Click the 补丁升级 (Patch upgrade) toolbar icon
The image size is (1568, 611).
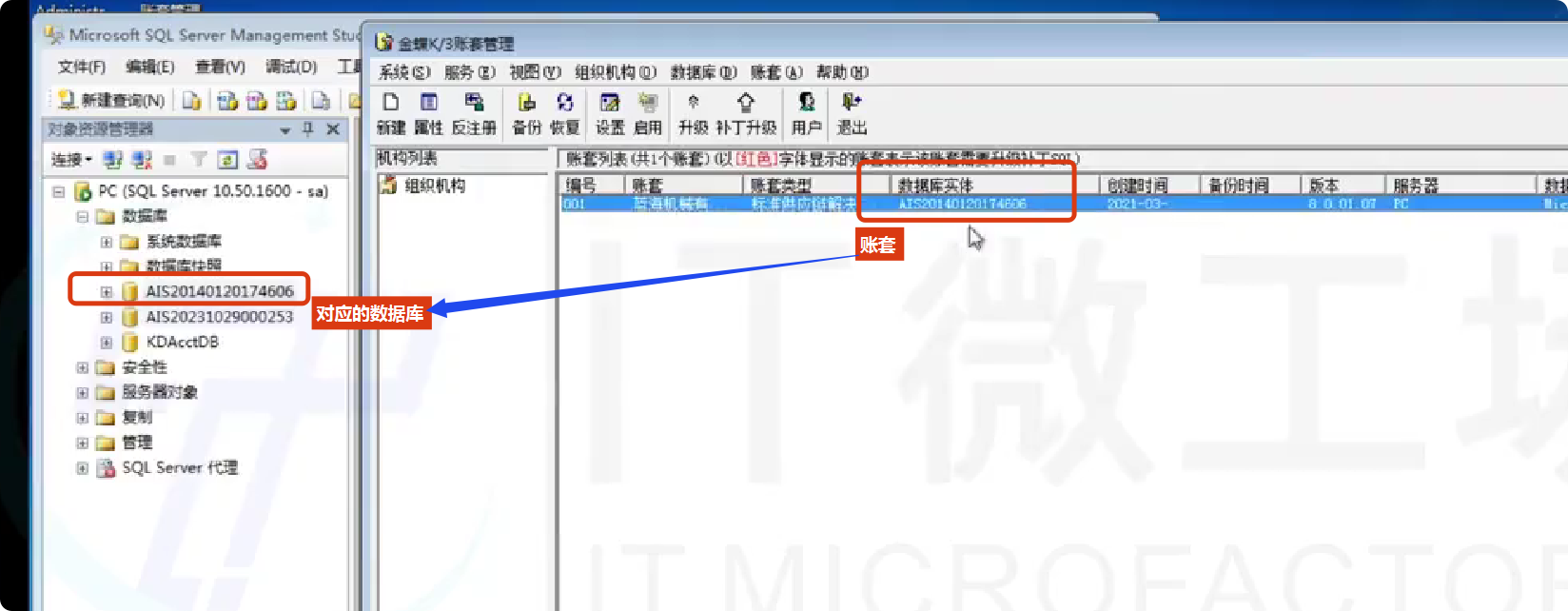point(746,113)
